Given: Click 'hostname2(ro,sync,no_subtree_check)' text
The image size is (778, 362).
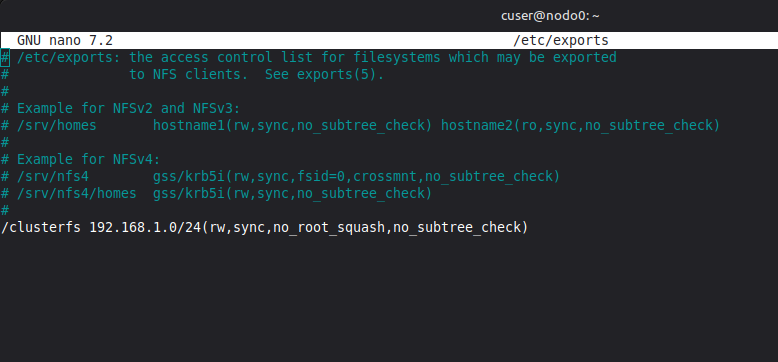Looking at the screenshot, I should pos(581,125).
